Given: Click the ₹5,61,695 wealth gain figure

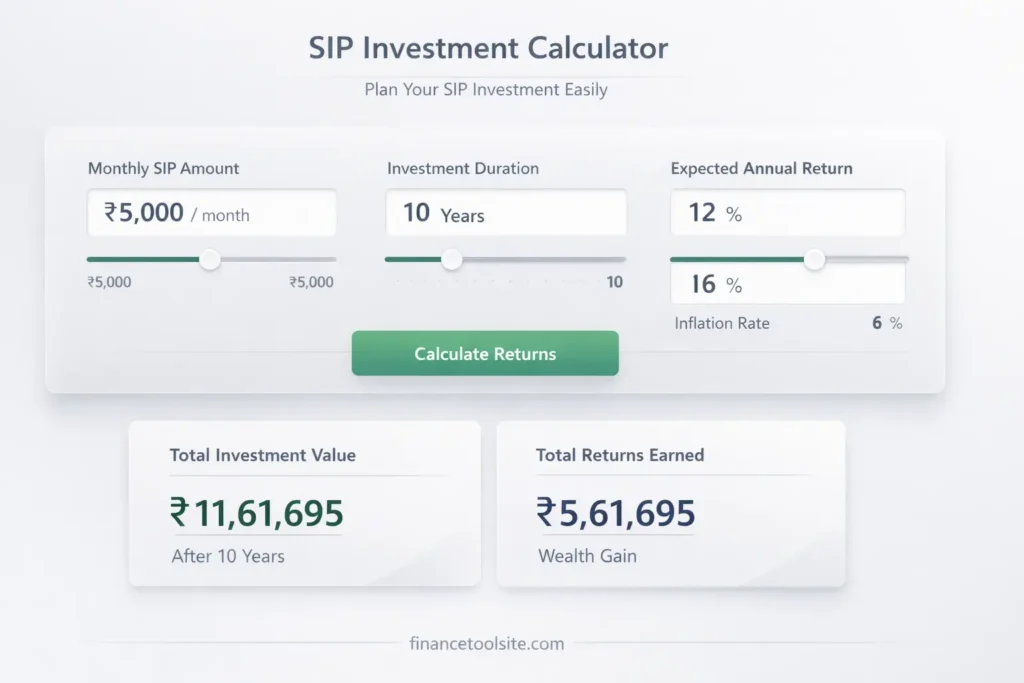Looking at the screenshot, I should pyautogui.click(x=617, y=513).
